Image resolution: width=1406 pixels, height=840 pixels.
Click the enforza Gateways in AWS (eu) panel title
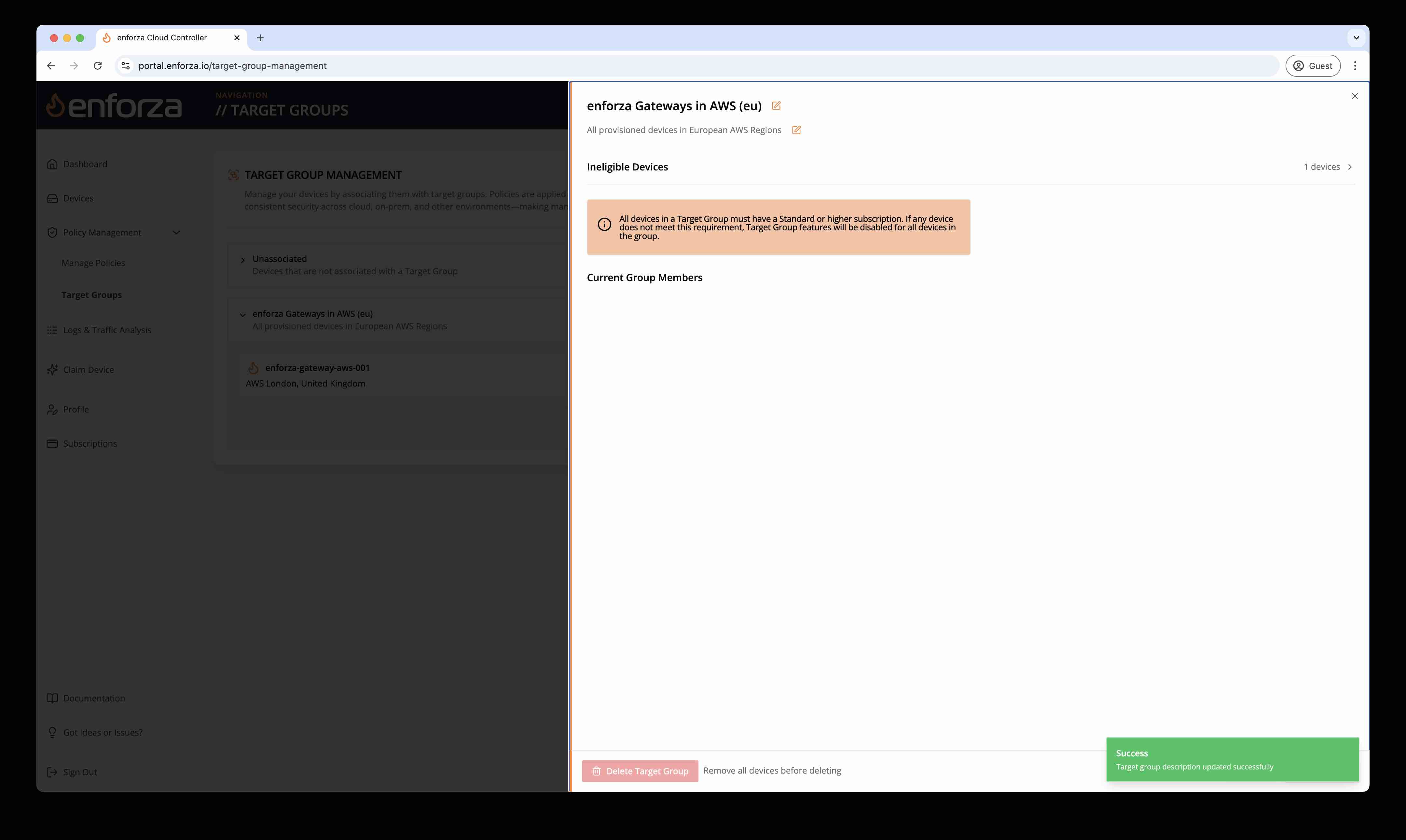[x=674, y=106]
